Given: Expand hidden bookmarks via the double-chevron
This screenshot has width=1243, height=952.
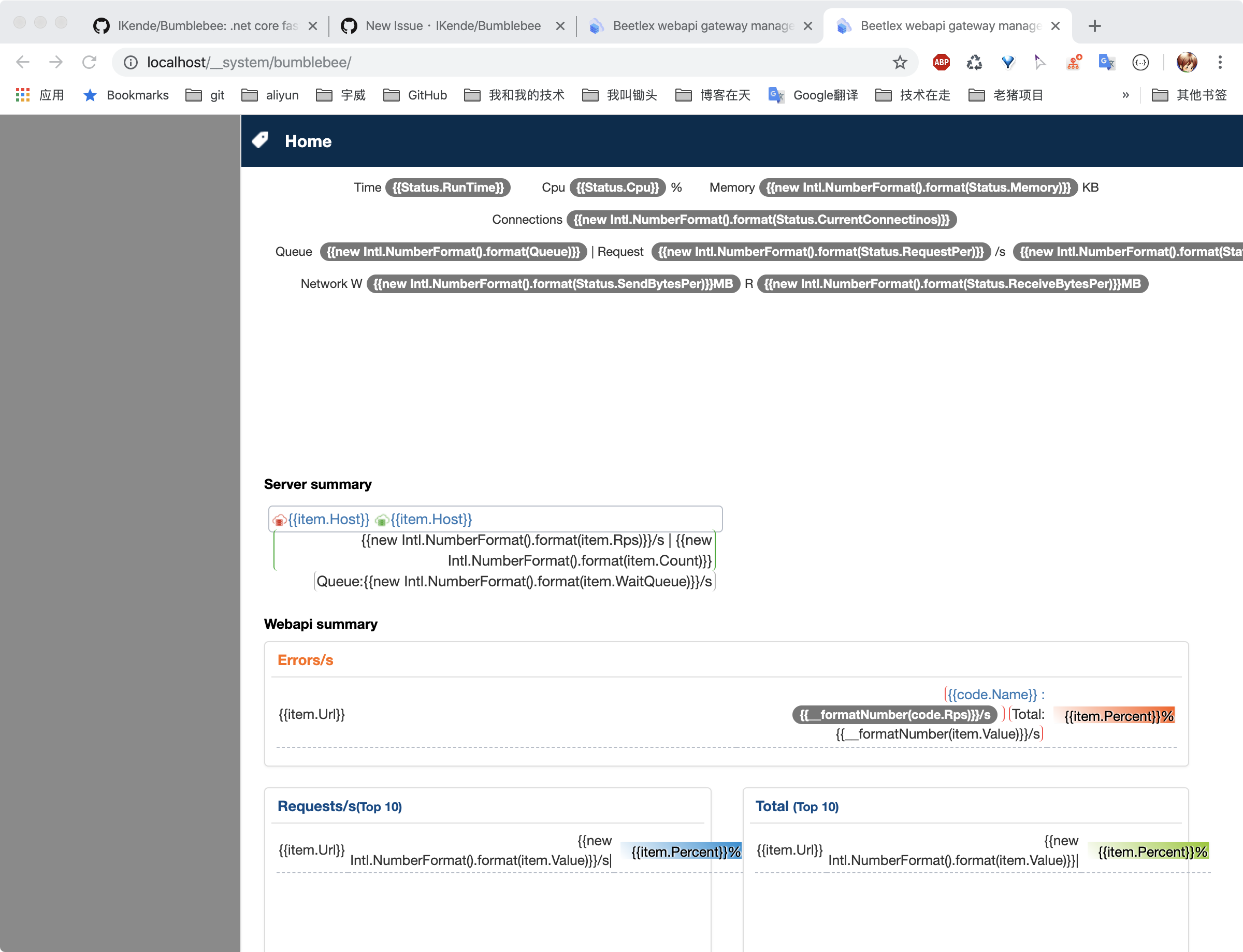Looking at the screenshot, I should (x=1126, y=95).
